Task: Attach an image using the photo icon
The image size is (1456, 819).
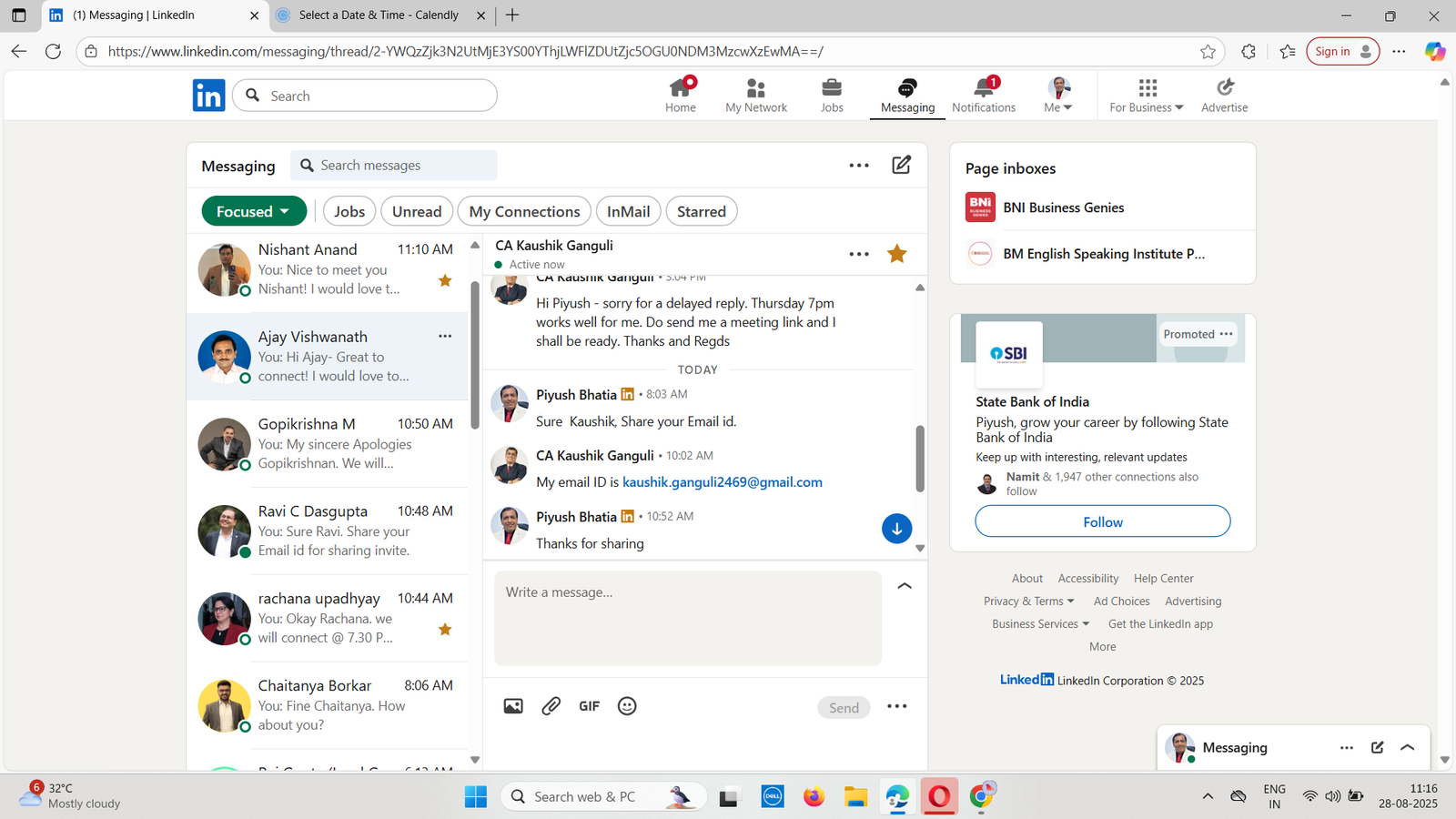Action: [513, 706]
